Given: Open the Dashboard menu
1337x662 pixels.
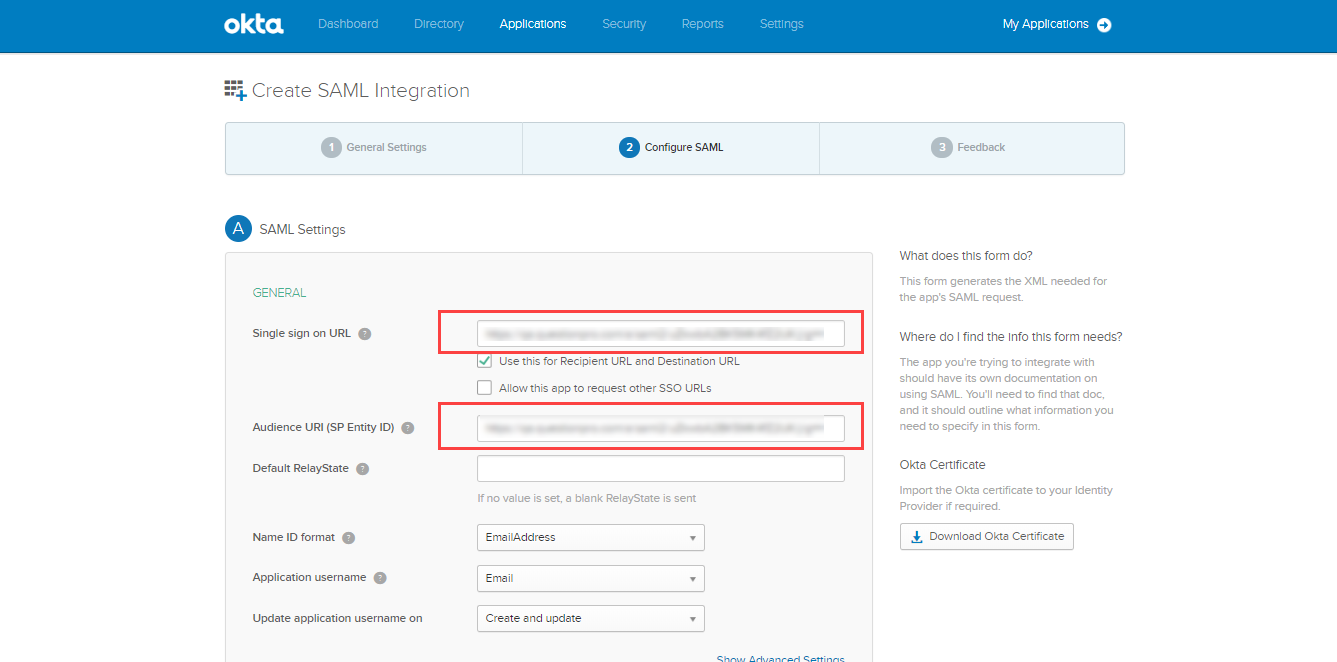Looking at the screenshot, I should 348,24.
